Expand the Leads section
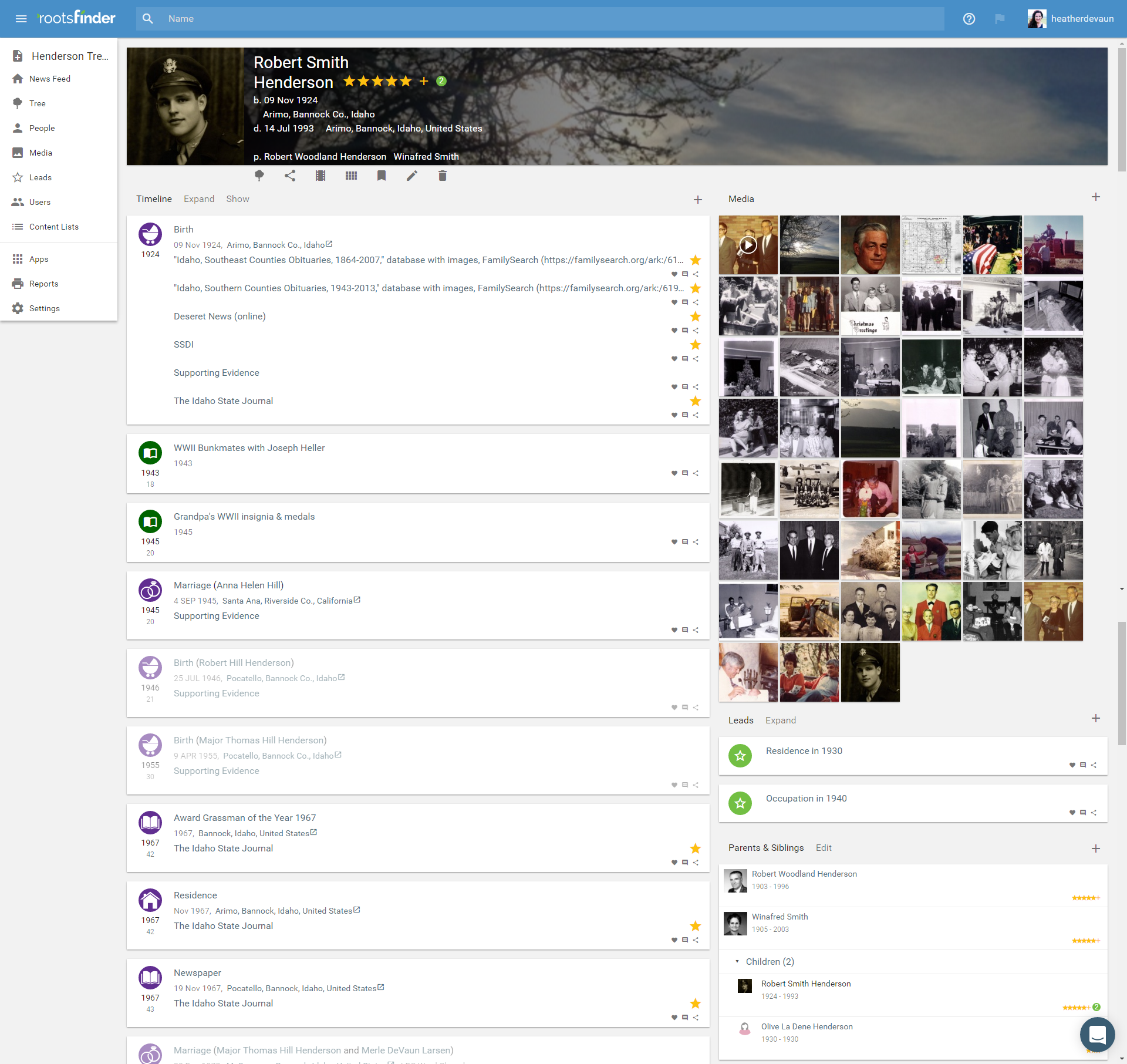The image size is (1127, 1064). [x=780, y=720]
